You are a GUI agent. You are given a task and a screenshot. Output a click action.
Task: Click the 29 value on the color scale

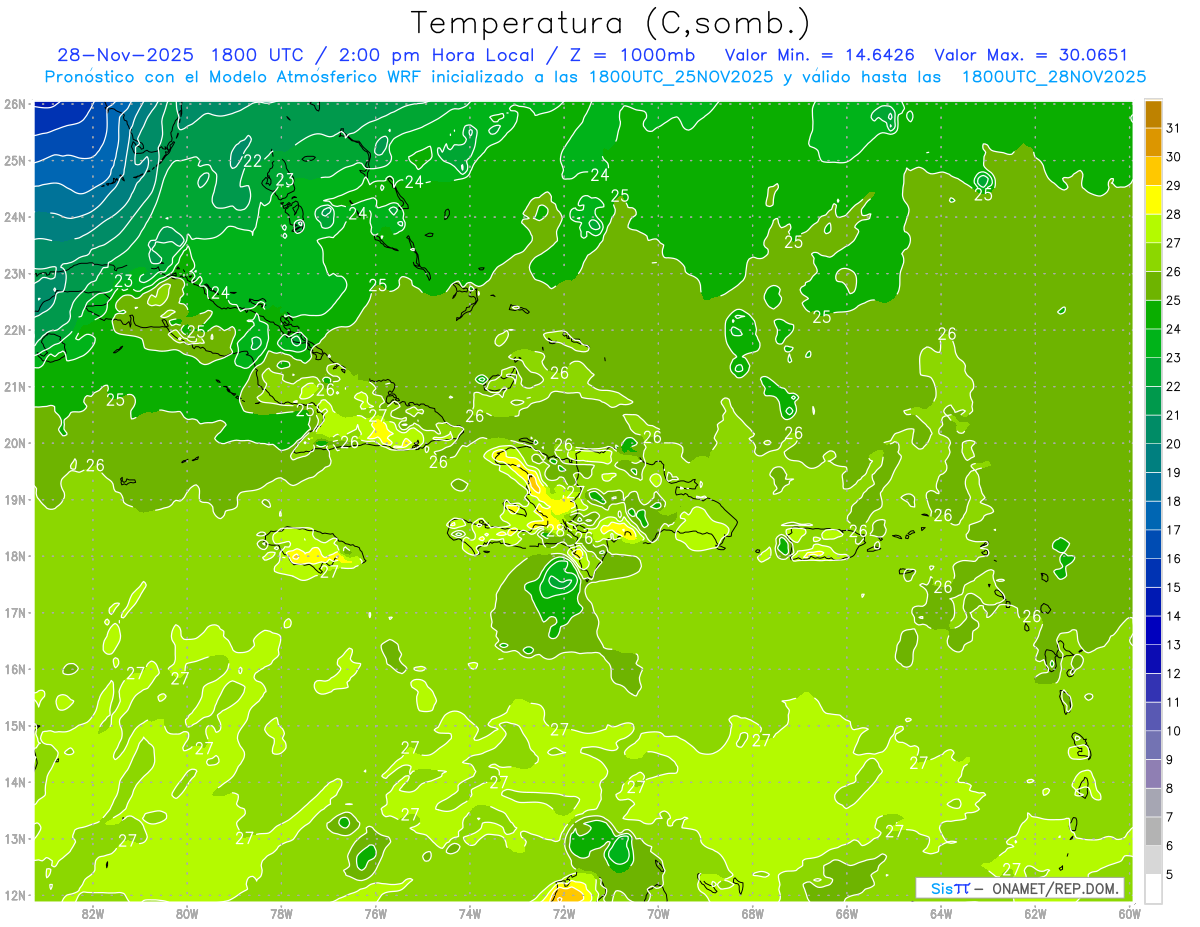point(1174,186)
